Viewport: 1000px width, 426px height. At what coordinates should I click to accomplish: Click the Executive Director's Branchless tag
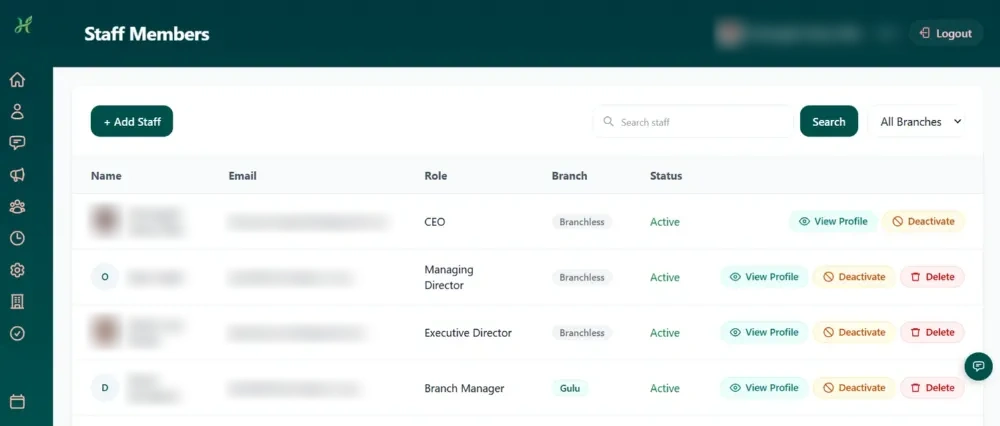(582, 333)
